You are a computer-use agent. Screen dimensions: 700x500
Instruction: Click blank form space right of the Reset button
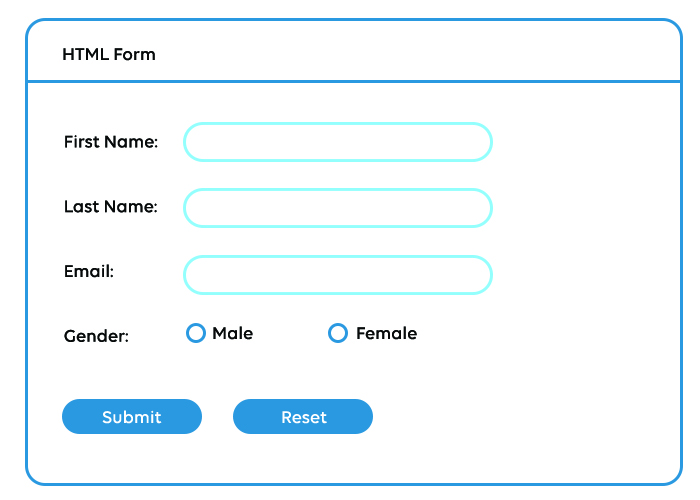[x=520, y=417]
